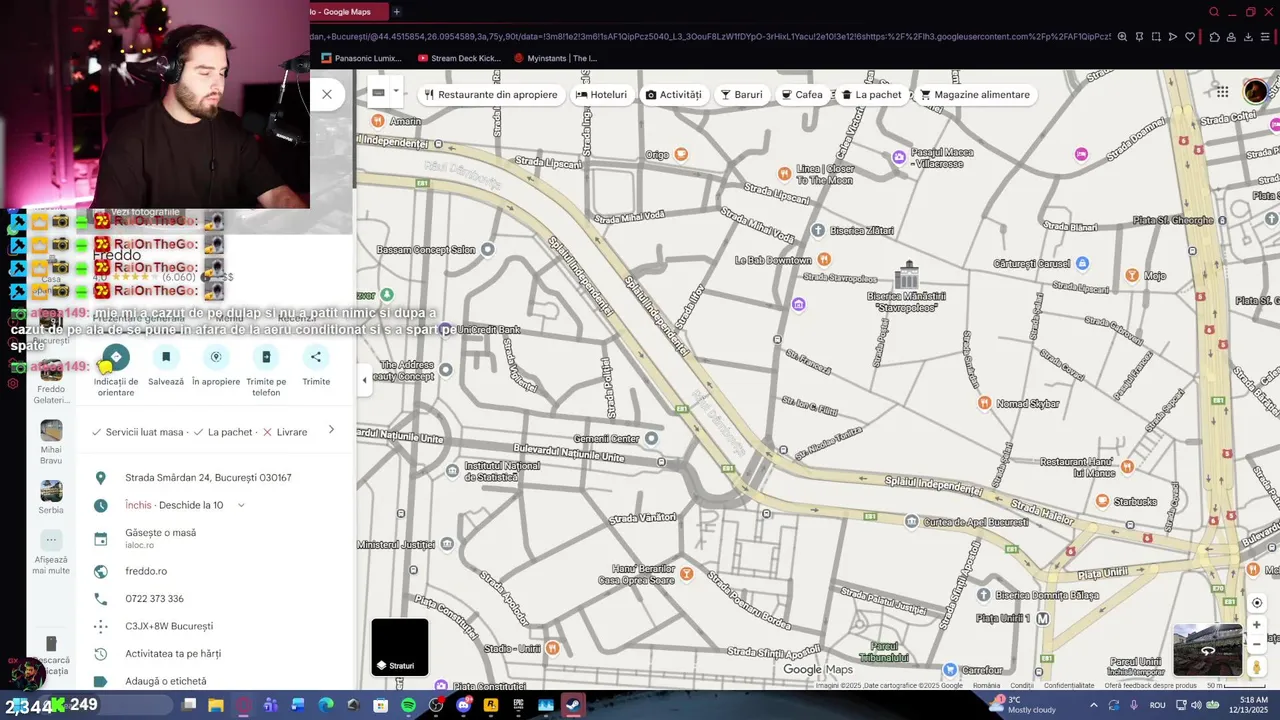The height and width of the screenshot is (720, 1280).
Task: Open Spotify from the taskbar
Action: click(408, 705)
